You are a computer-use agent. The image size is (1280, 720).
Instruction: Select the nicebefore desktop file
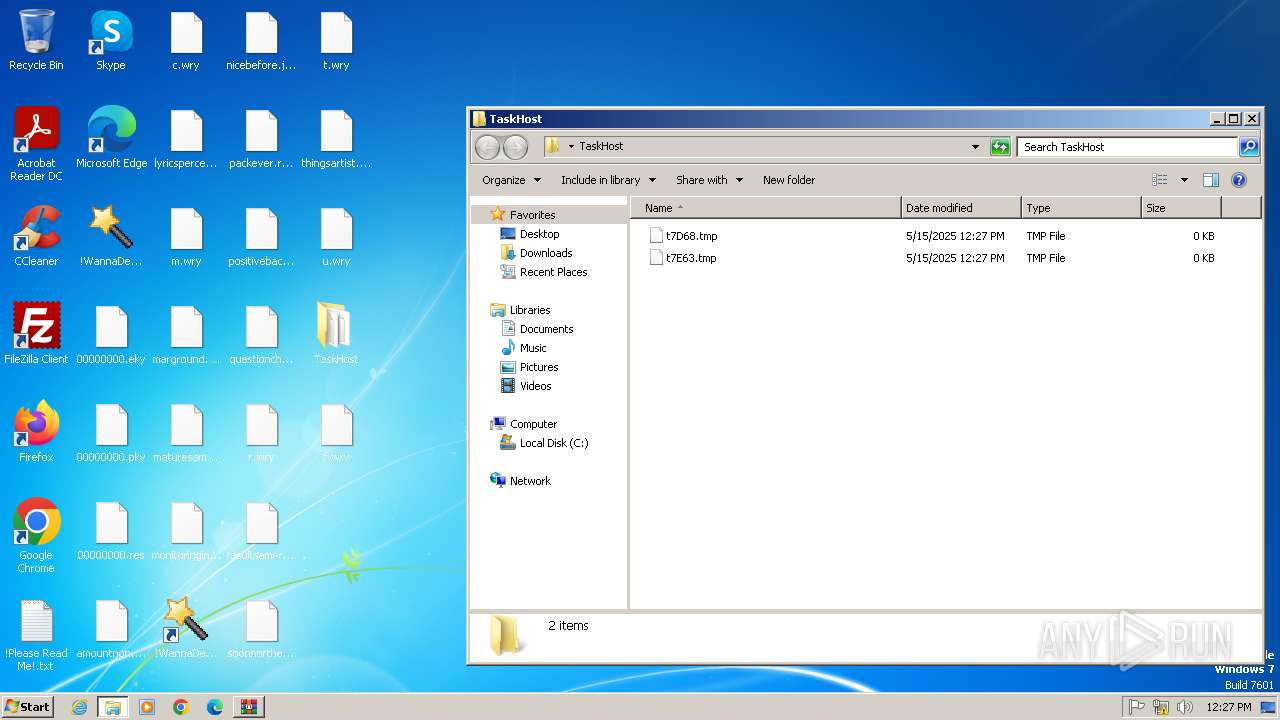click(x=261, y=41)
